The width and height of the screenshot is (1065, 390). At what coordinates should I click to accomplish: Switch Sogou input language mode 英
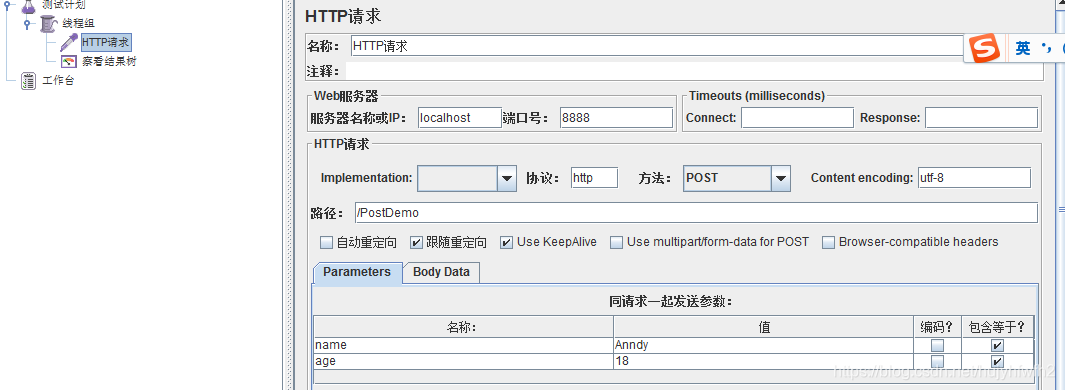1022,49
